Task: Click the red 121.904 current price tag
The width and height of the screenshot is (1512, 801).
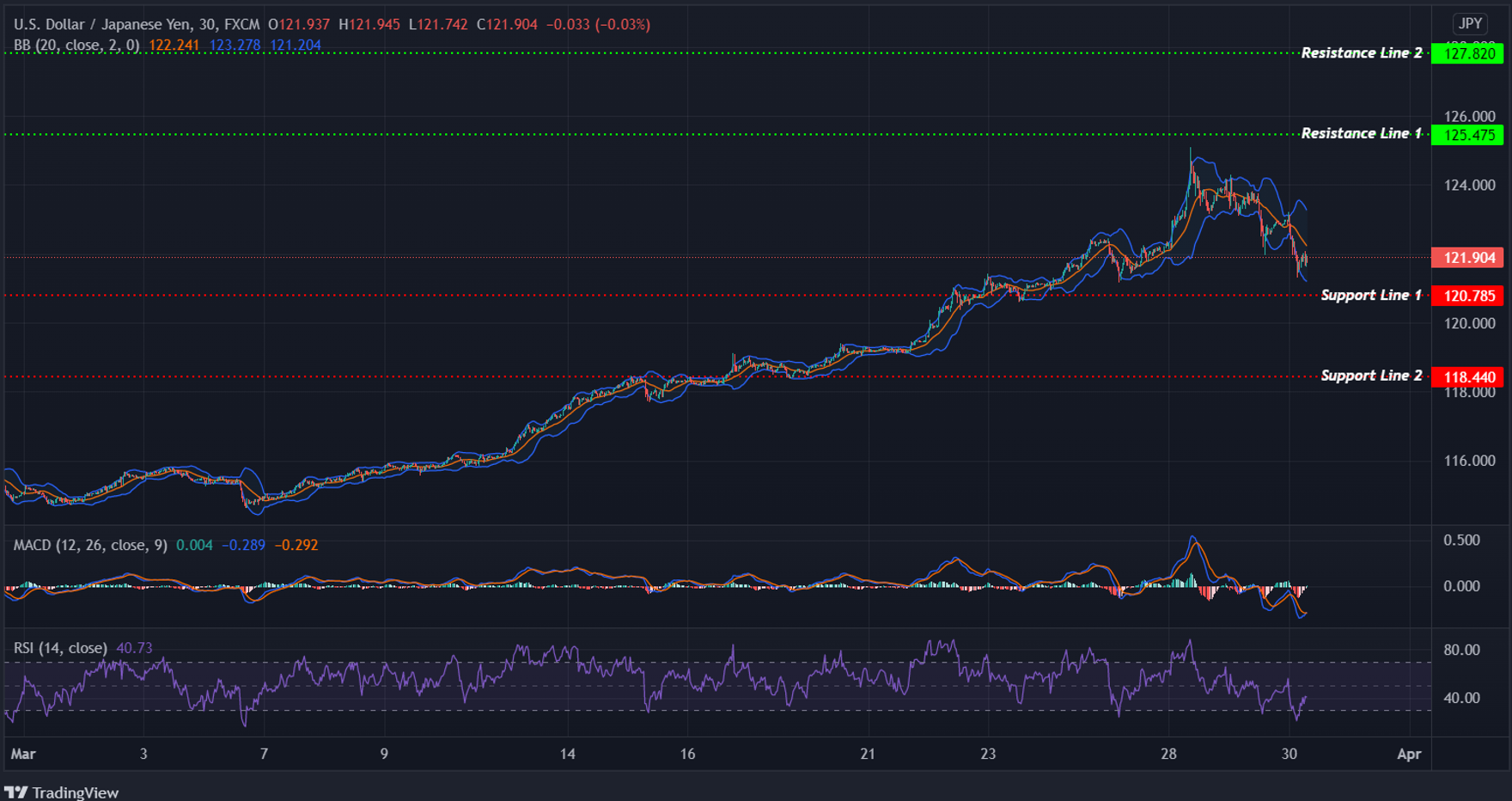Action: click(x=1468, y=258)
